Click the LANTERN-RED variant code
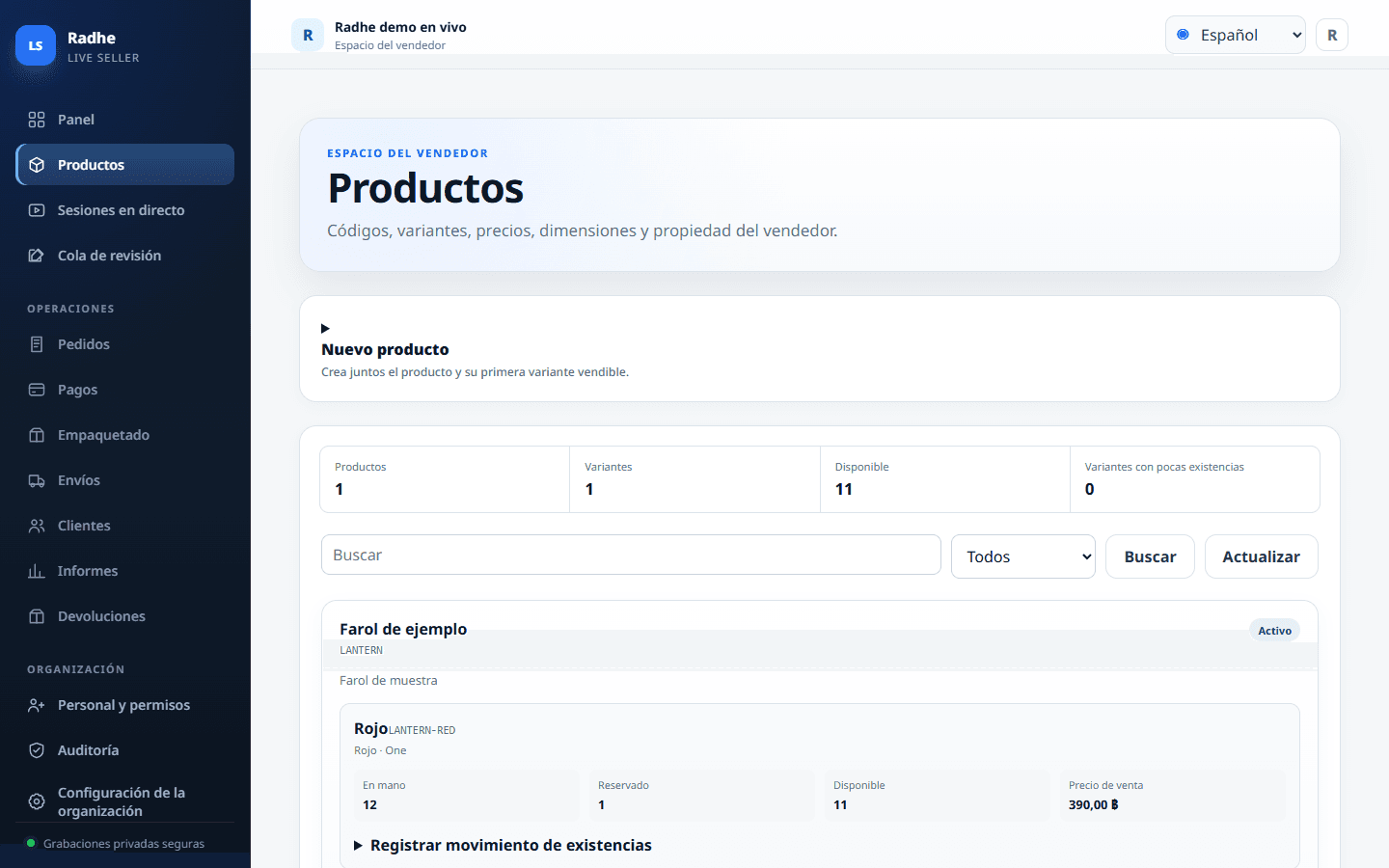 click(x=422, y=730)
